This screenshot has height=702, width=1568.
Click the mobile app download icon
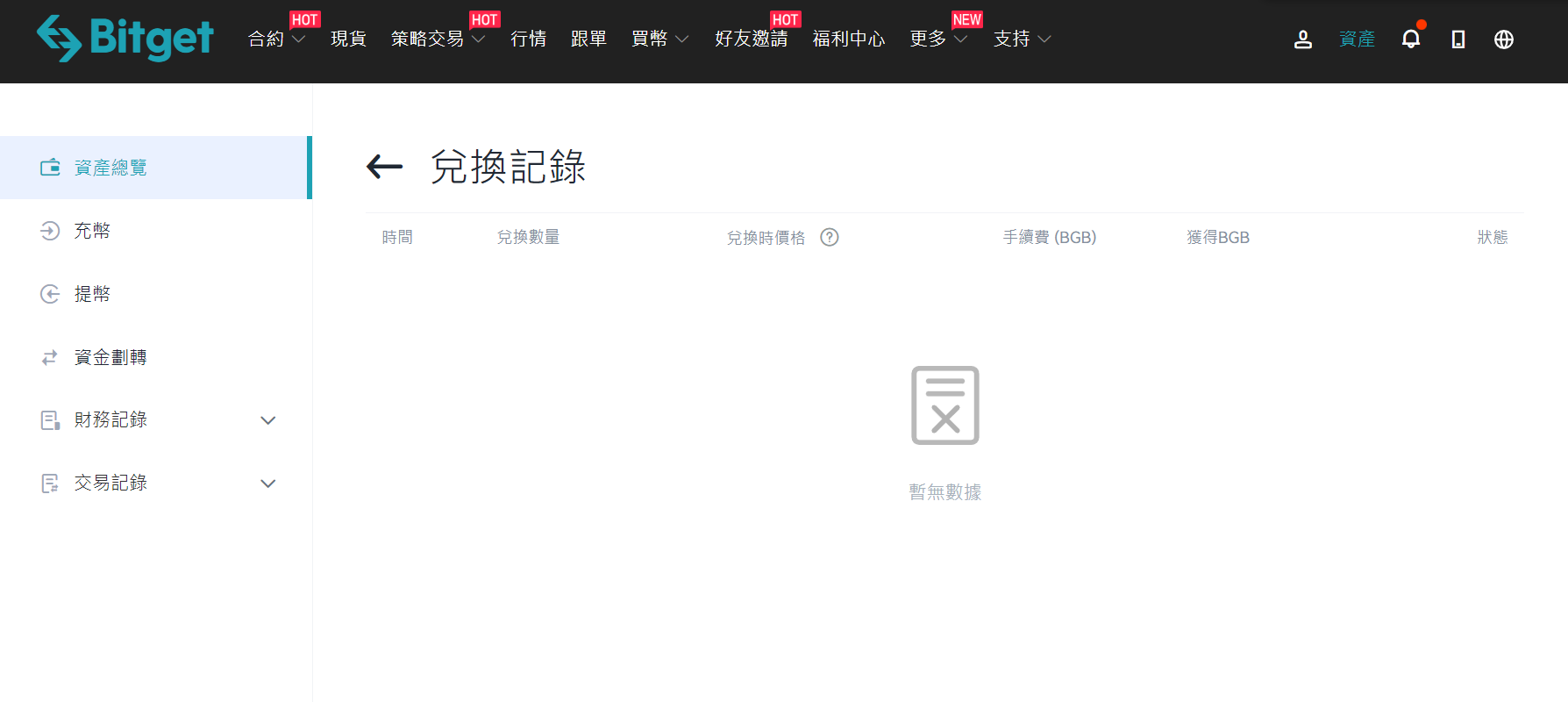pos(1458,39)
